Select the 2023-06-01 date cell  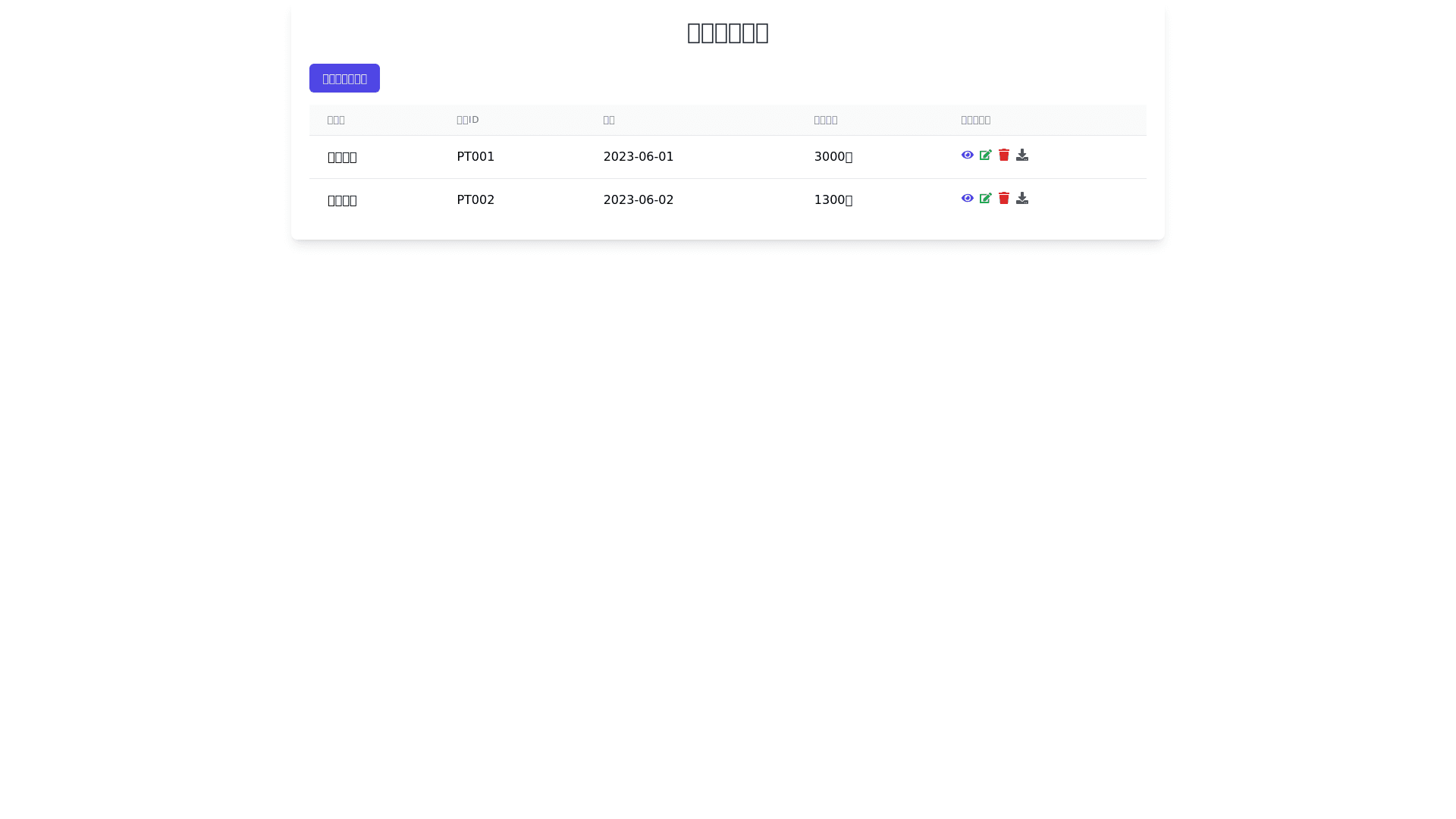(638, 156)
